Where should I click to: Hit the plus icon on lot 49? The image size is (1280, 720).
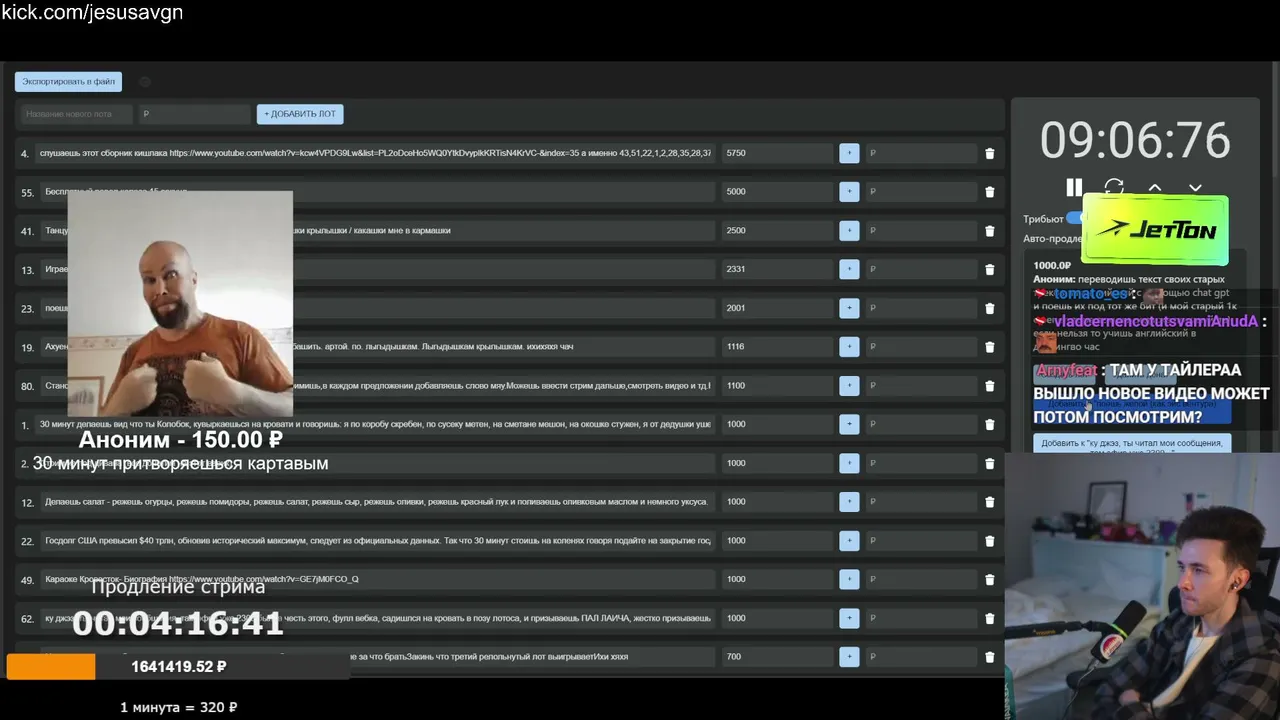(x=849, y=579)
